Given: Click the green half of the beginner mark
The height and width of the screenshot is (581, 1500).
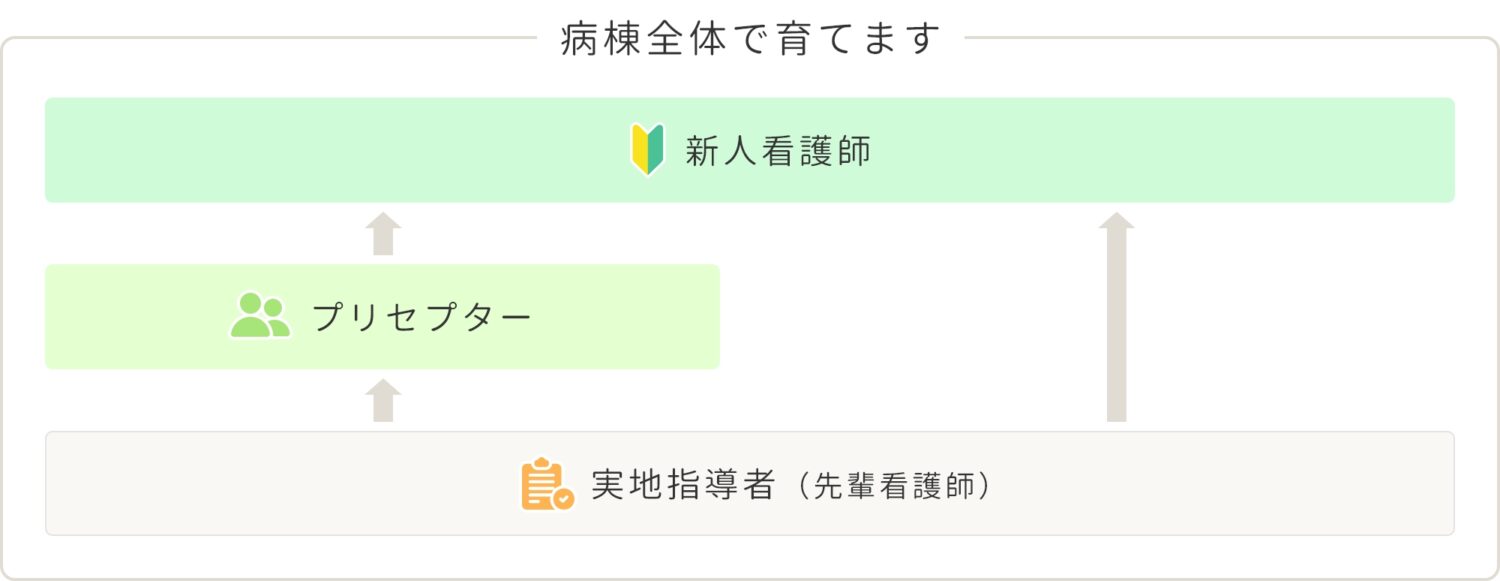Looking at the screenshot, I should pyautogui.click(x=656, y=150).
